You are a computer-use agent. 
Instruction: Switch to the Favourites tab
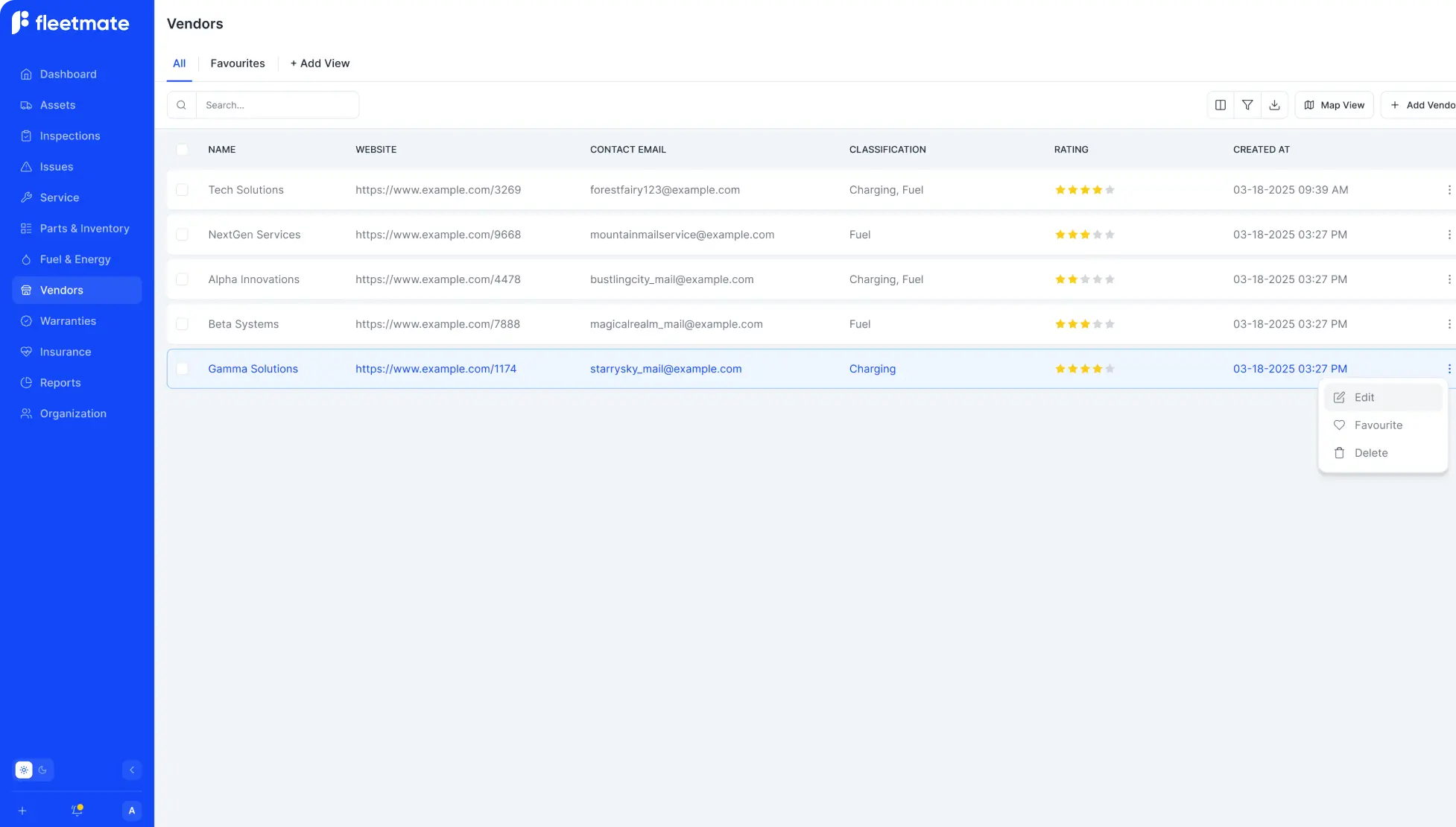[237, 63]
